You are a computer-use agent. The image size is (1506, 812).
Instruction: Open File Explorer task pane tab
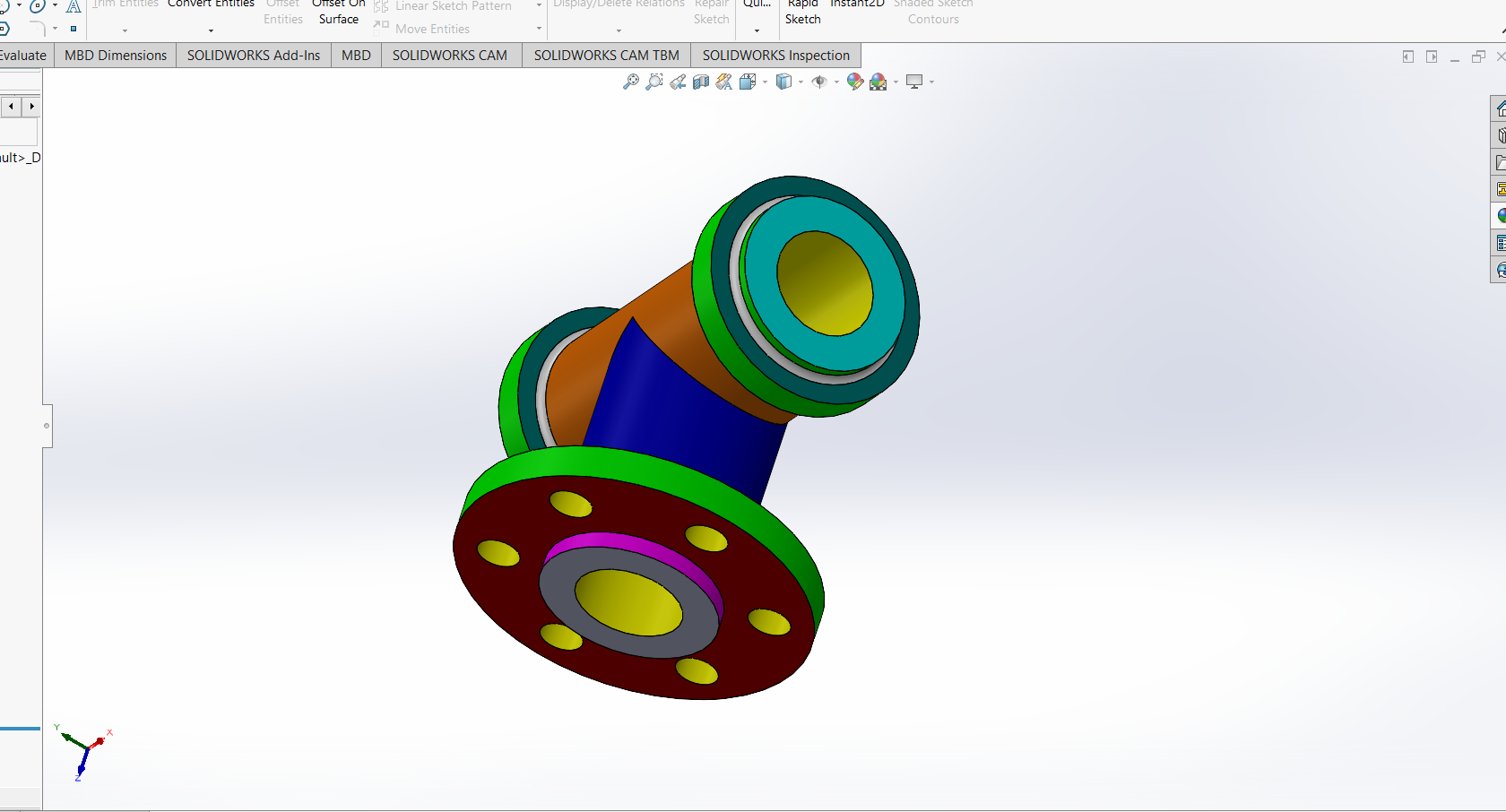[1500, 162]
